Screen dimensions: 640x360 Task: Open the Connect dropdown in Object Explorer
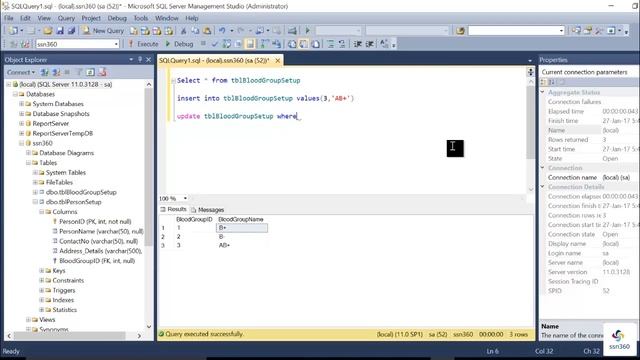[21, 72]
